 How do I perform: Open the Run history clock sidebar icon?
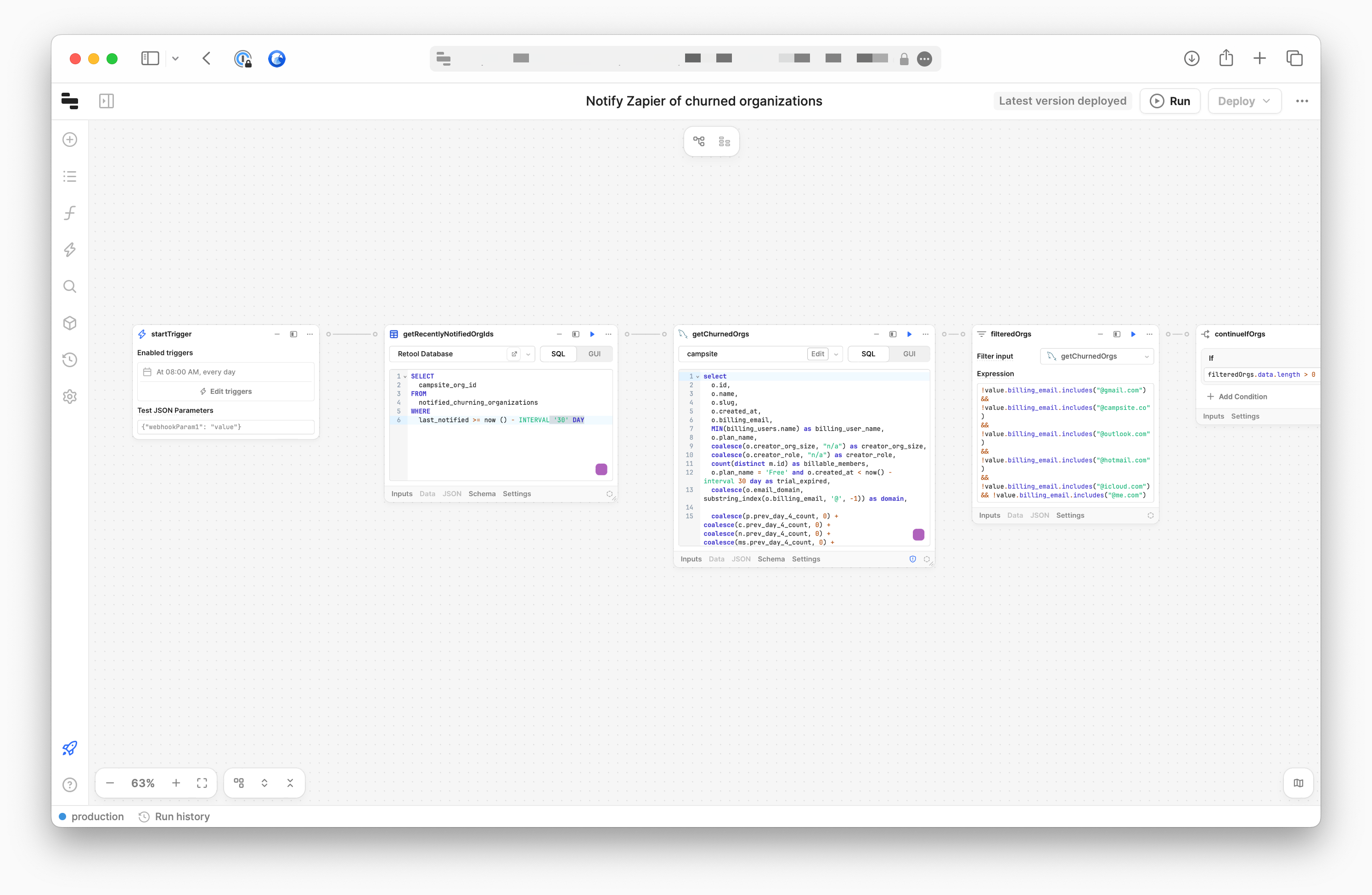(x=70, y=360)
